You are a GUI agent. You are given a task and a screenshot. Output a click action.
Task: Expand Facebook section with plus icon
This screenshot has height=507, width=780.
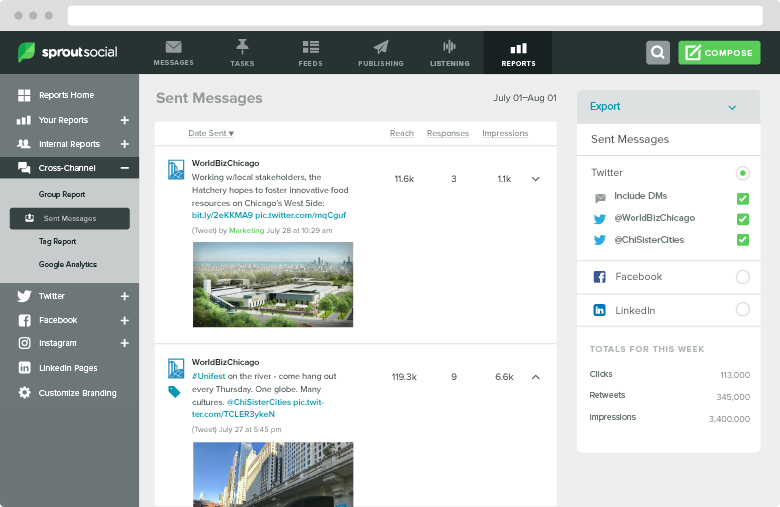[x=125, y=320]
